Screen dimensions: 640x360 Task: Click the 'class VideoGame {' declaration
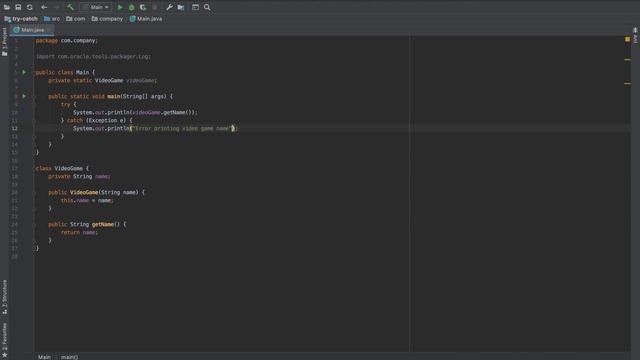click(62, 168)
